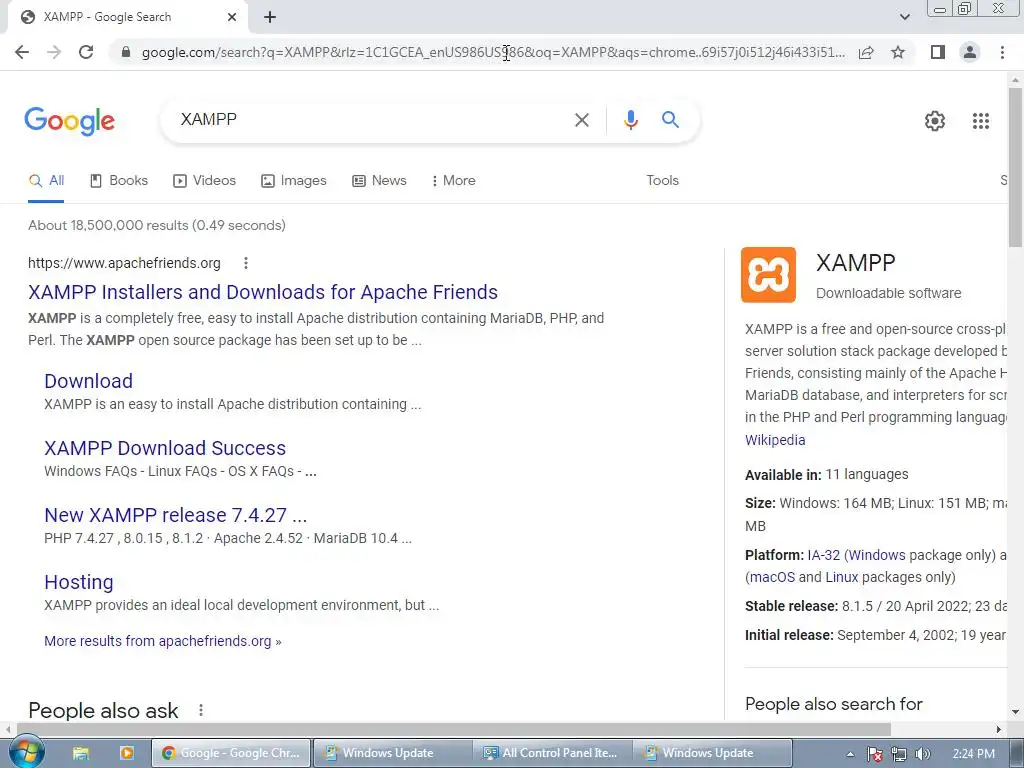Open the macOS platform link
This screenshot has height=768, width=1024.
coord(772,577)
